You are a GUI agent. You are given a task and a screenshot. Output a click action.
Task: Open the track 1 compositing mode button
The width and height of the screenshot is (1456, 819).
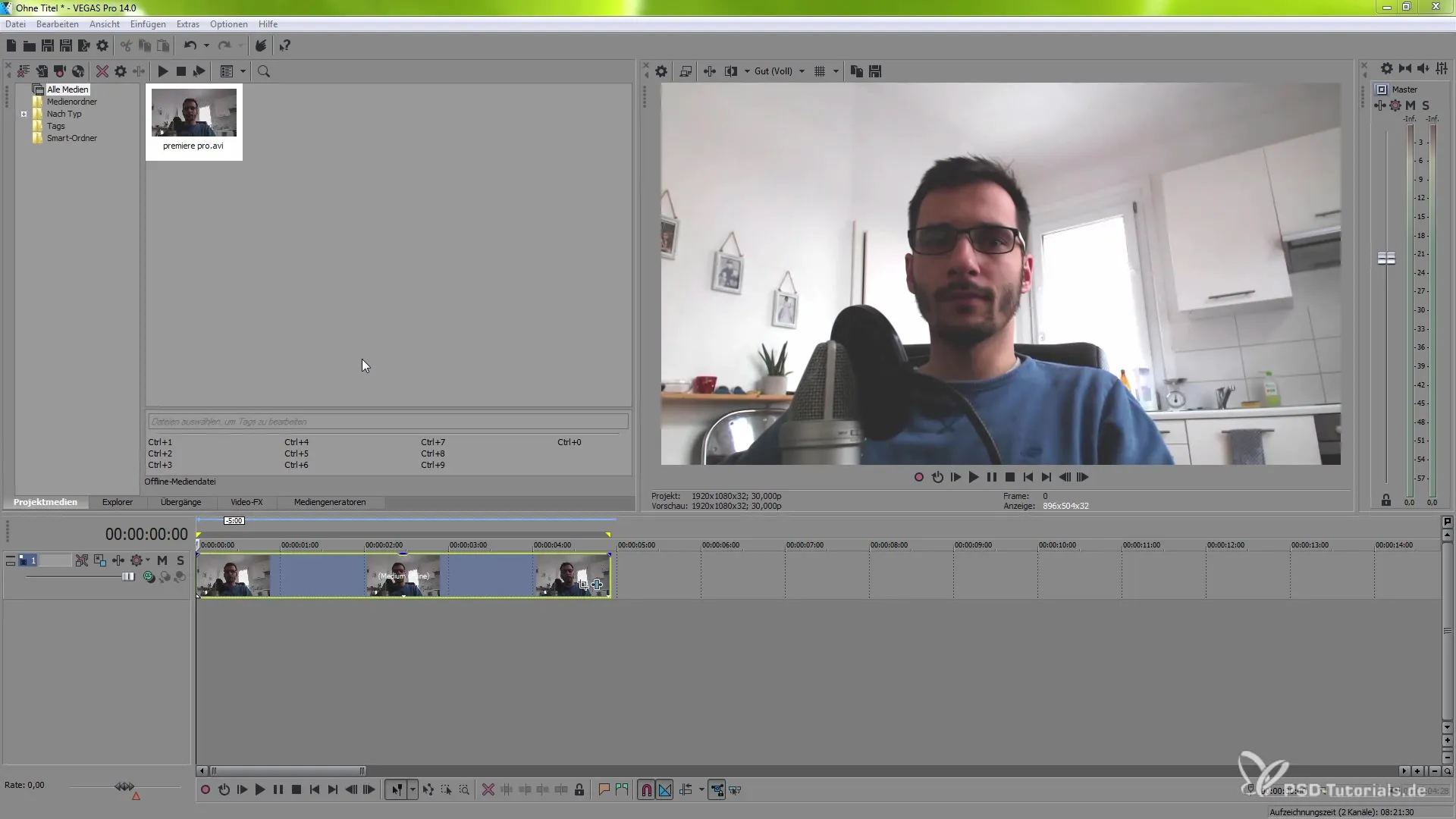pyautogui.click(x=149, y=578)
